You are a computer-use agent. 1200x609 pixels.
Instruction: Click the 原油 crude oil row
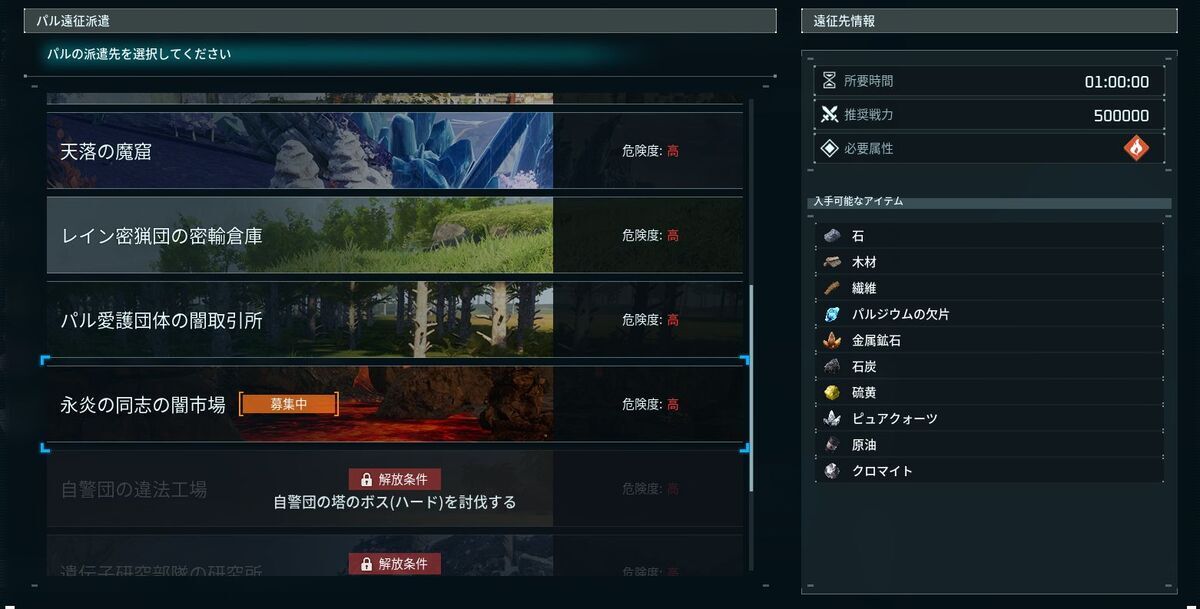coord(990,444)
